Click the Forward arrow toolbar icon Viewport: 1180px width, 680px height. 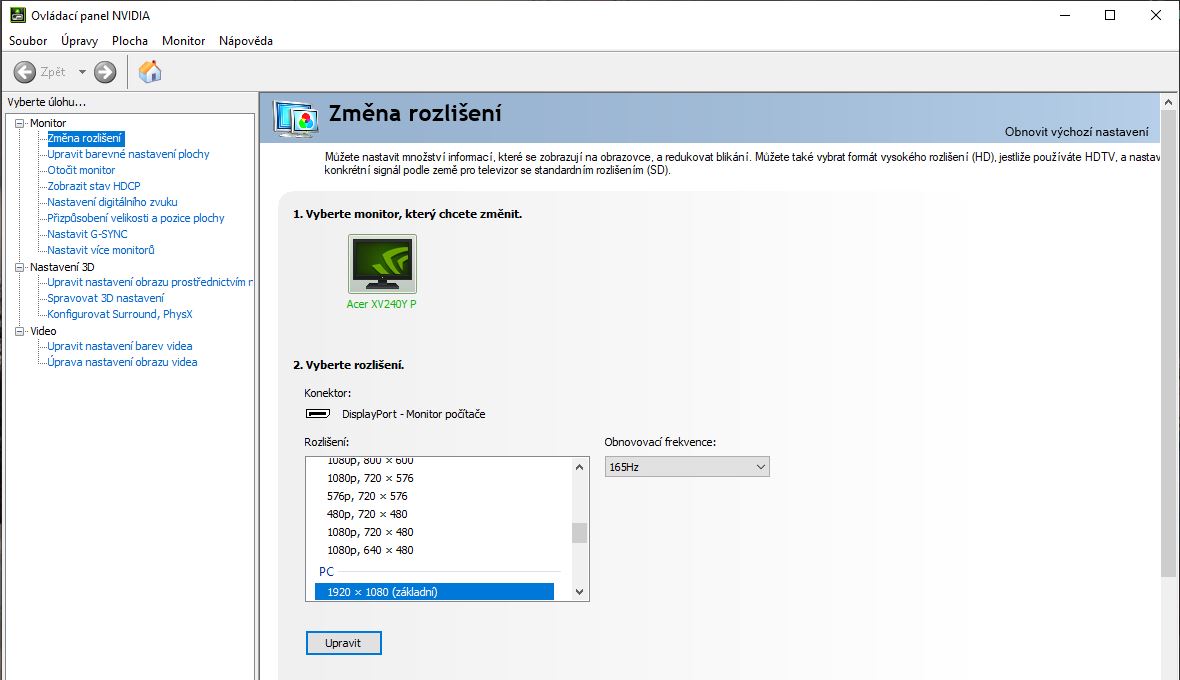[105, 72]
